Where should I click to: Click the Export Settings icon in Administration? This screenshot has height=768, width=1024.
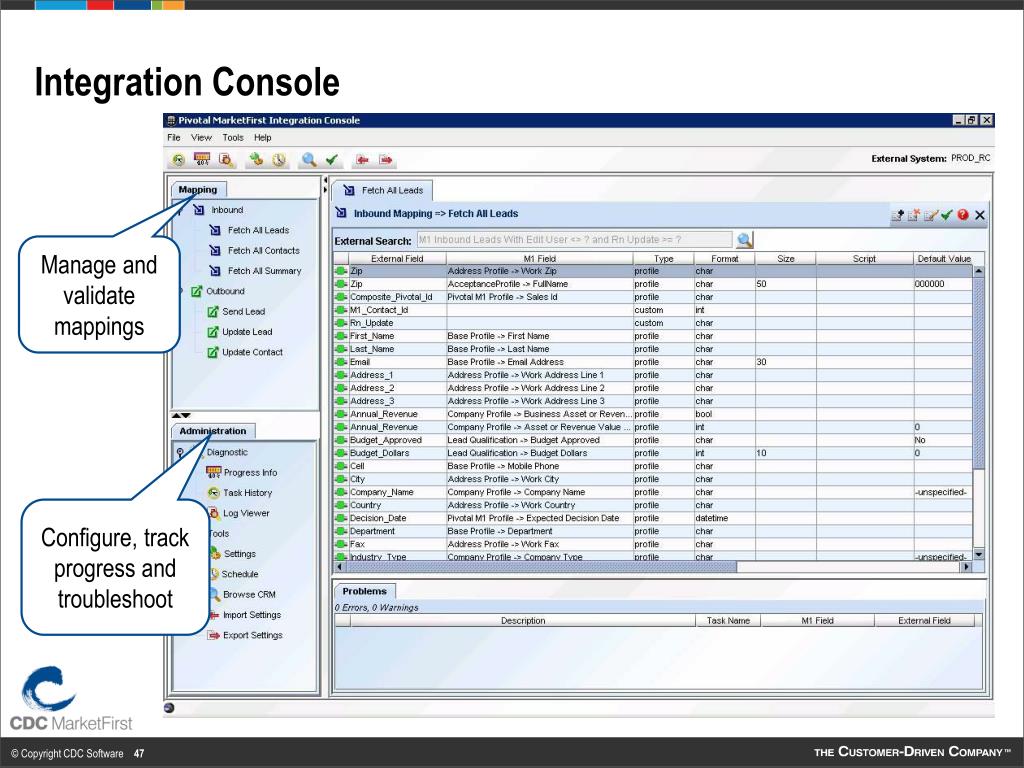214,635
